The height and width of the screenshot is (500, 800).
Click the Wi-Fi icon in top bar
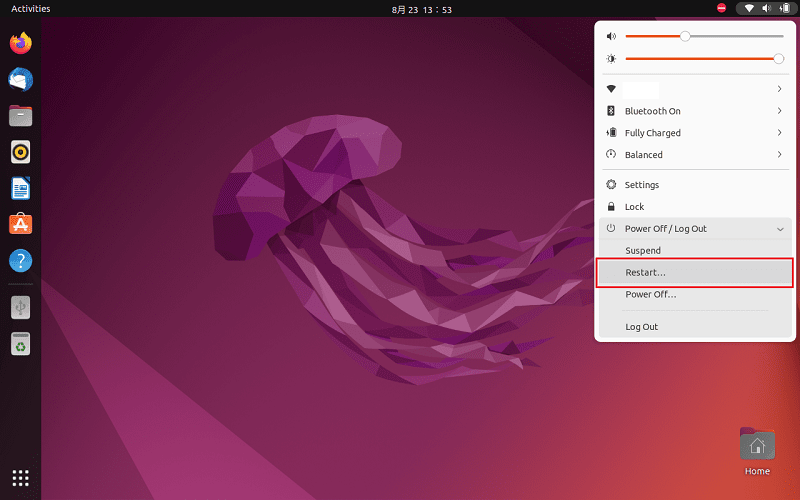click(749, 8)
